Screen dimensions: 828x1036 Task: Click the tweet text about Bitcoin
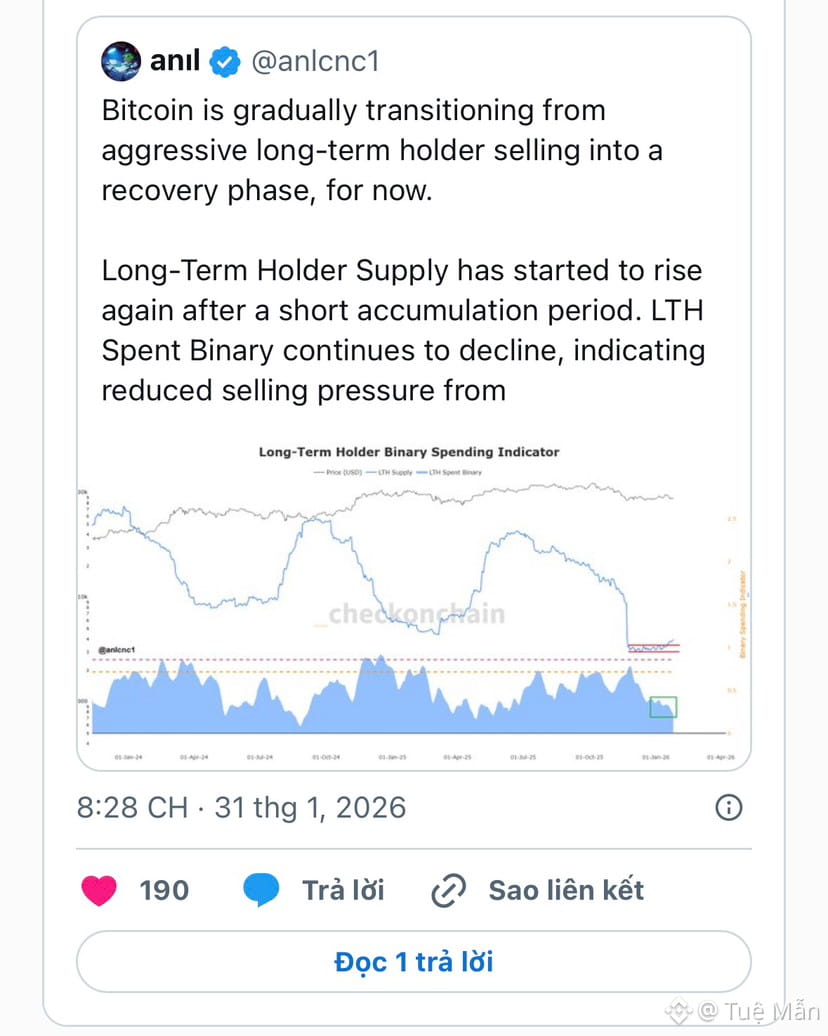point(400,250)
